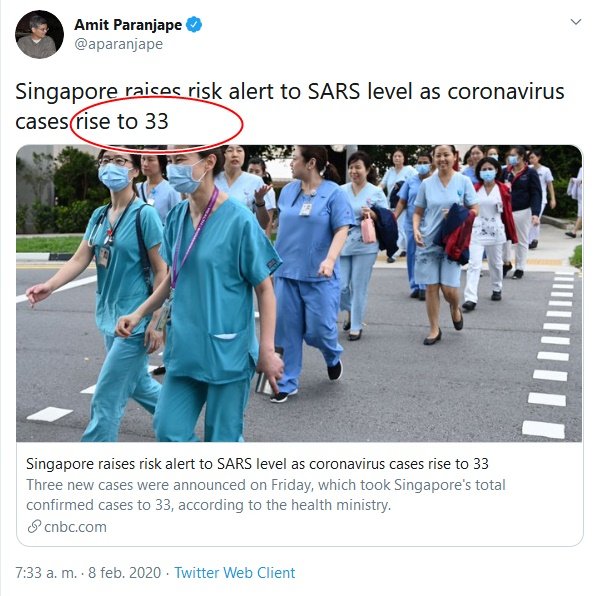Open the Amit Paranjape display name
This screenshot has height=596, width=598.
point(128,25)
